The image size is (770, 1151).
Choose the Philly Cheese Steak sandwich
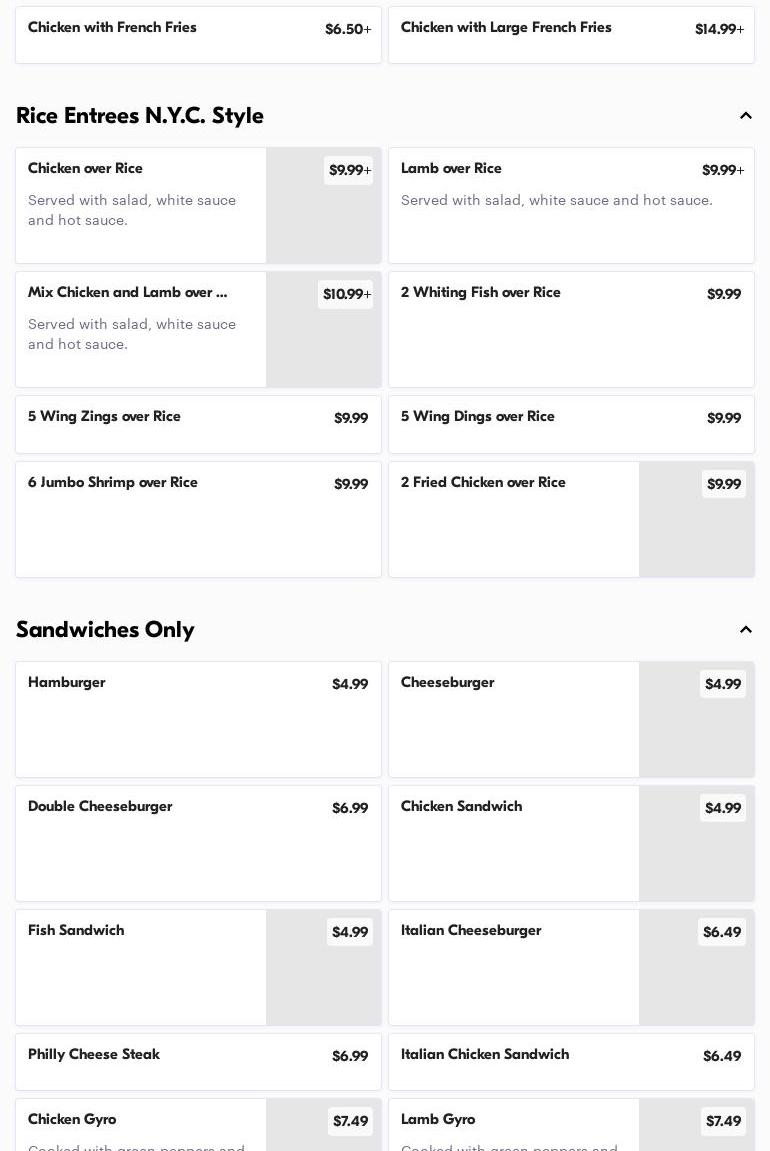coord(198,1061)
